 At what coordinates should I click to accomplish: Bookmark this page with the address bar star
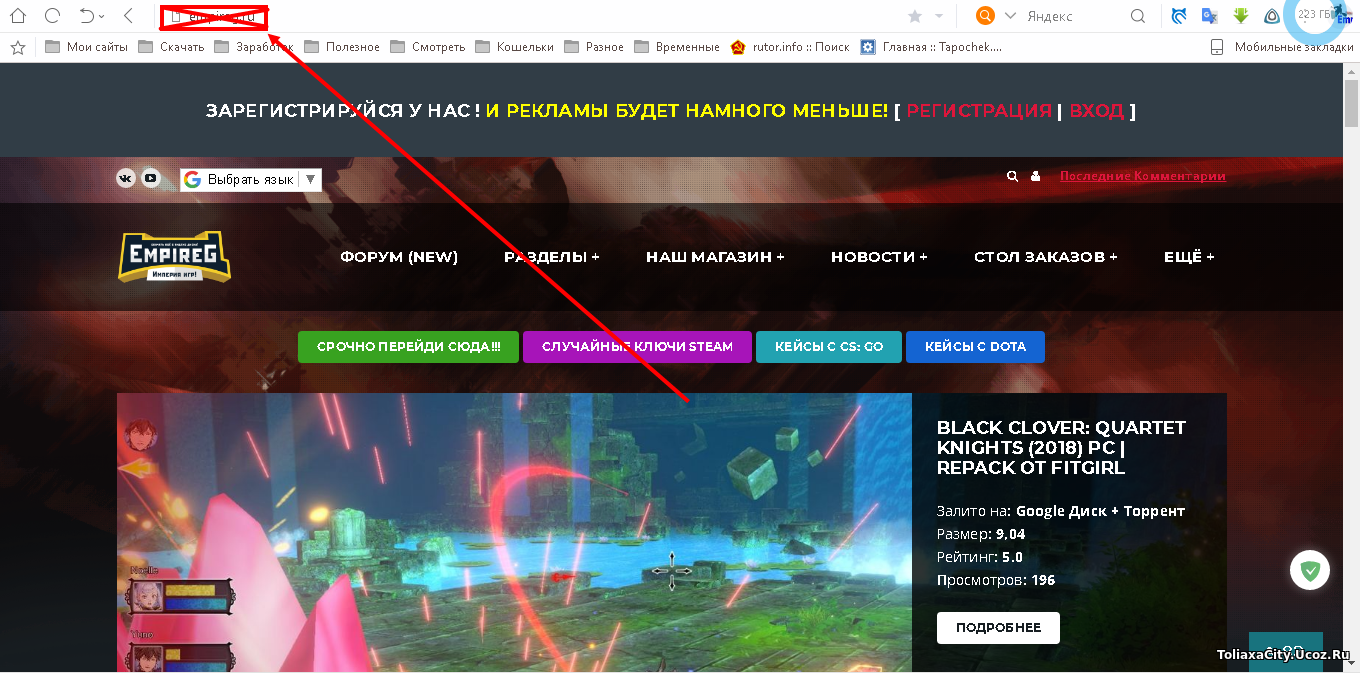click(914, 16)
